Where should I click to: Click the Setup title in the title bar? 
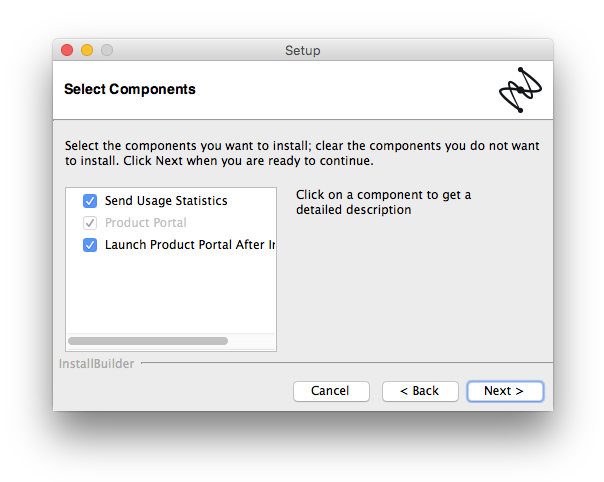pyautogui.click(x=302, y=50)
